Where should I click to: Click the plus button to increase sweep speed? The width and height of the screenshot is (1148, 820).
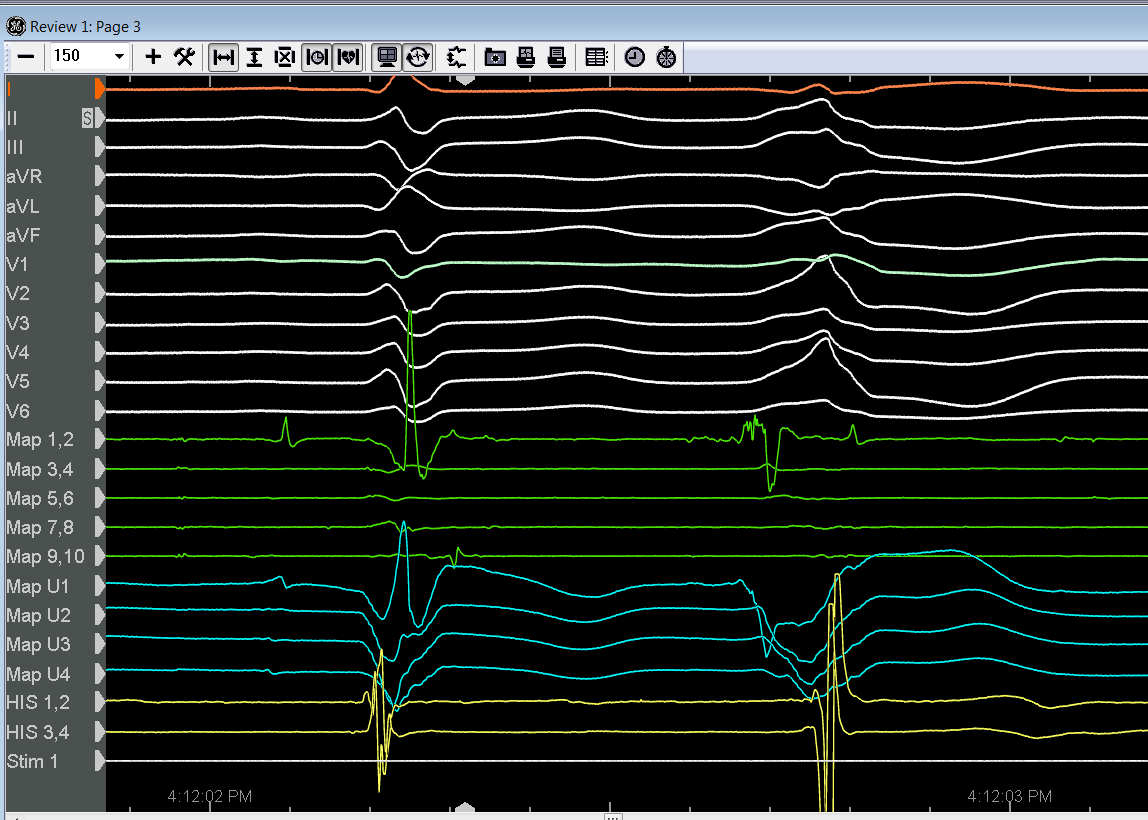[153, 56]
